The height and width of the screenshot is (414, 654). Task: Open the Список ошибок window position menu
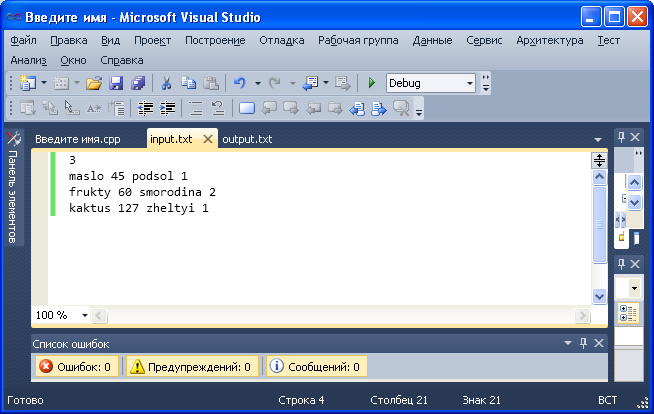(x=568, y=343)
